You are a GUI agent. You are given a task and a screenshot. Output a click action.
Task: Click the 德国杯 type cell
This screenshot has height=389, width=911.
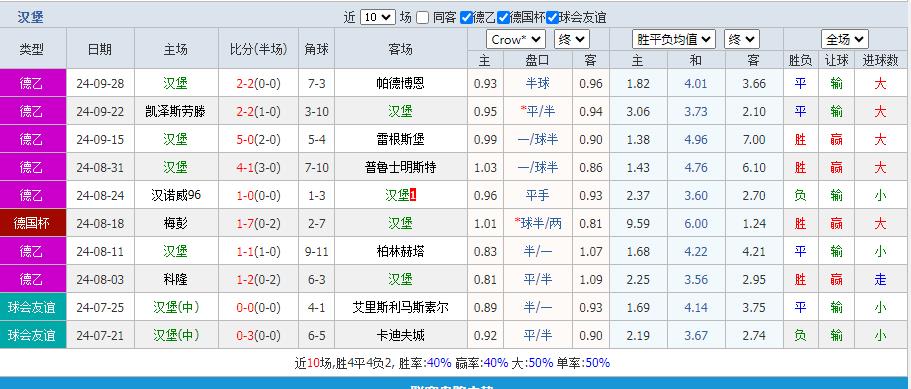[x=33, y=223]
